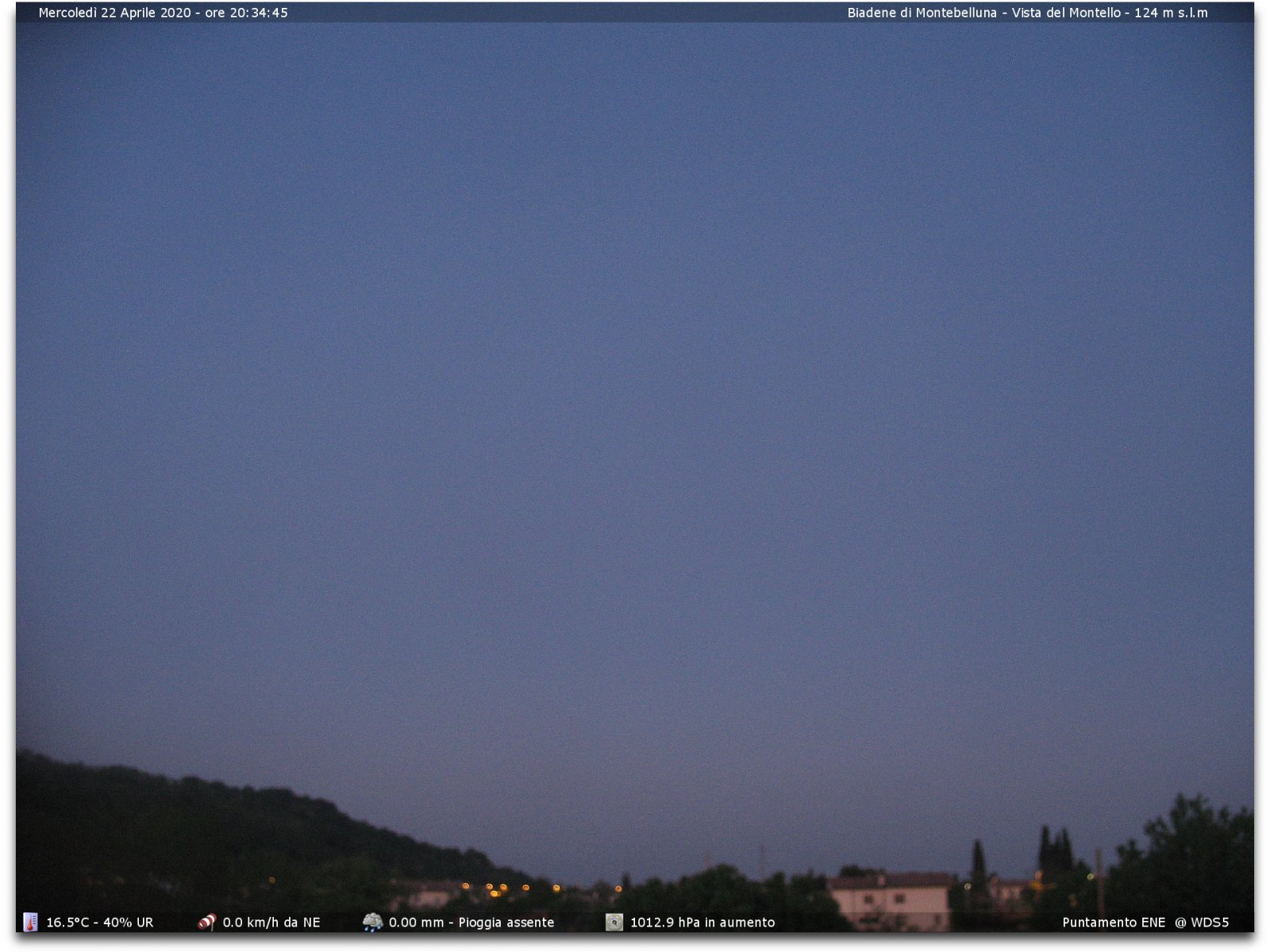
Task: Click the thermometer temperature icon
Action: [x=30, y=922]
